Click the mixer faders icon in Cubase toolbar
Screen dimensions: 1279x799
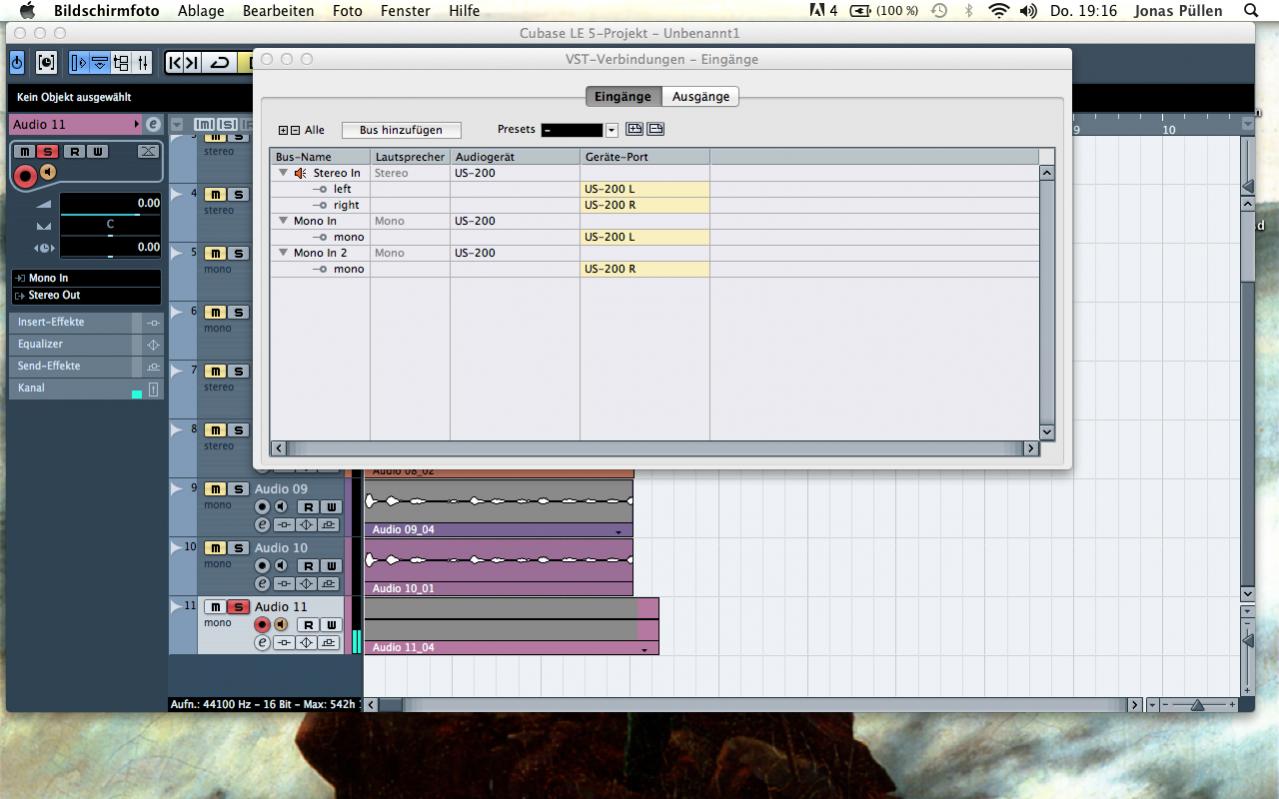point(143,63)
